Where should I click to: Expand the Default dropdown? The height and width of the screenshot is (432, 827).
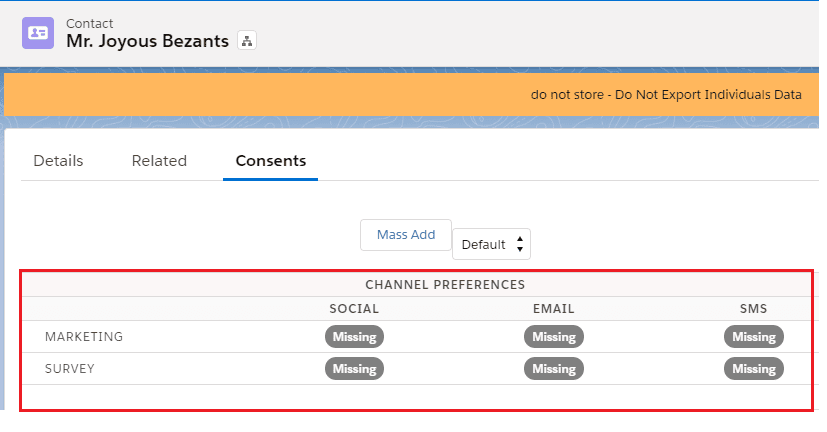click(491, 244)
